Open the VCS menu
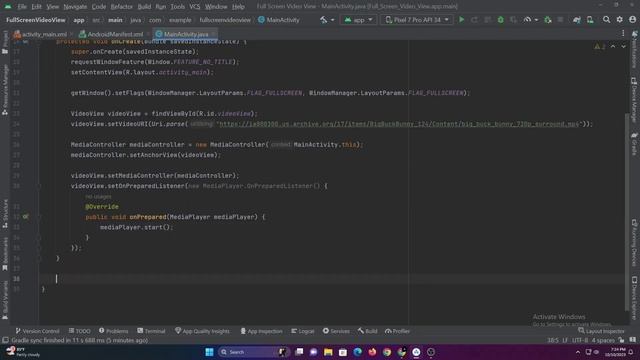The height and width of the screenshot is (360, 640). 195,7
